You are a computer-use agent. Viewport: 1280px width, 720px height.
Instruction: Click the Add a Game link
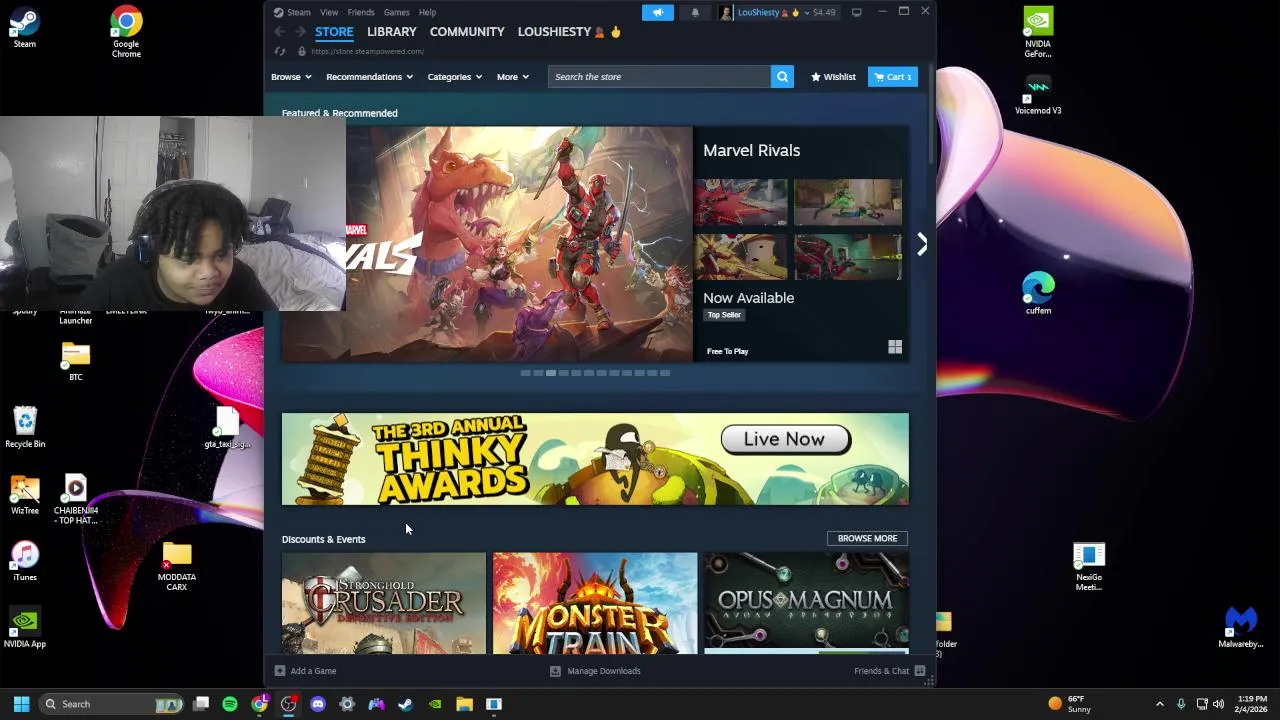pos(313,671)
